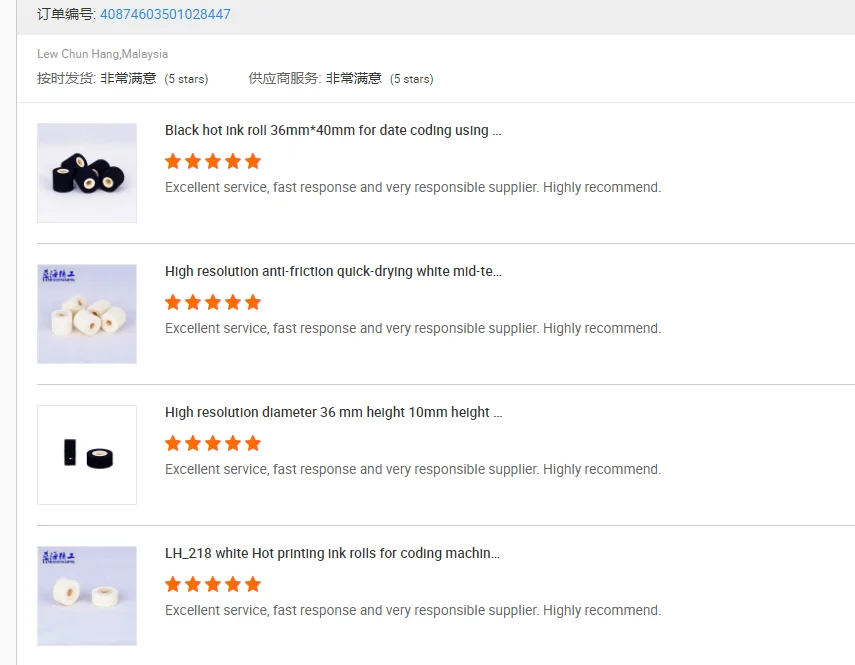This screenshot has width=855, height=665.
Task: Open order number 40874603501028447 link
Action: click(165, 14)
